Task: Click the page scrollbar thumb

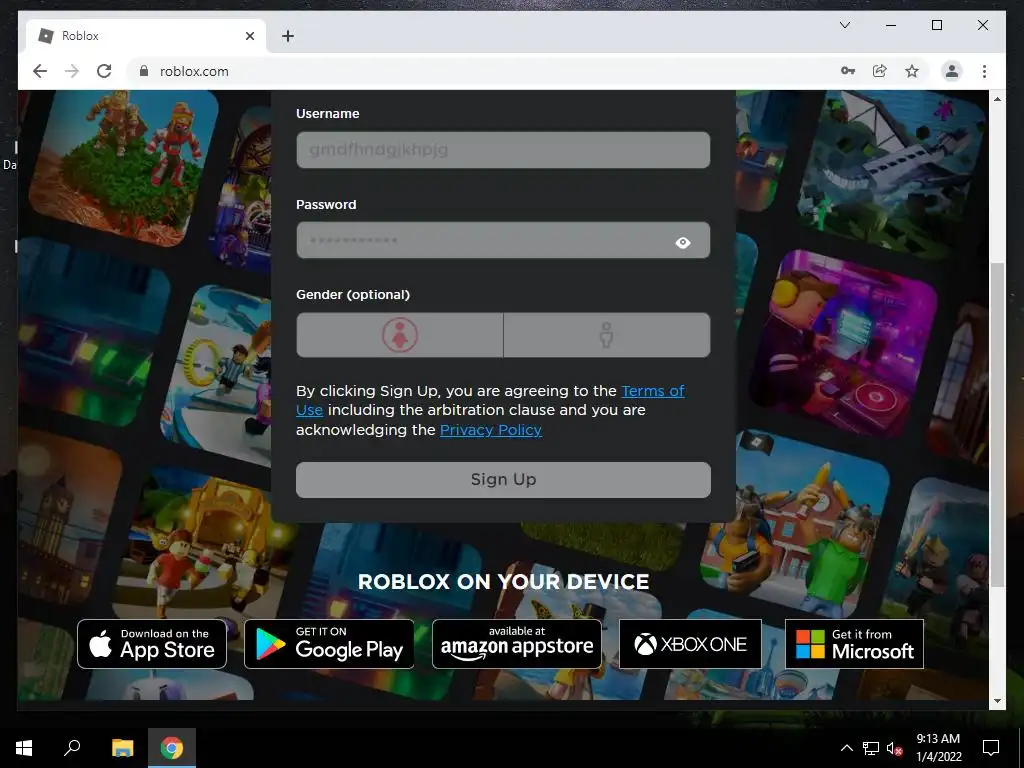Action: (x=997, y=424)
